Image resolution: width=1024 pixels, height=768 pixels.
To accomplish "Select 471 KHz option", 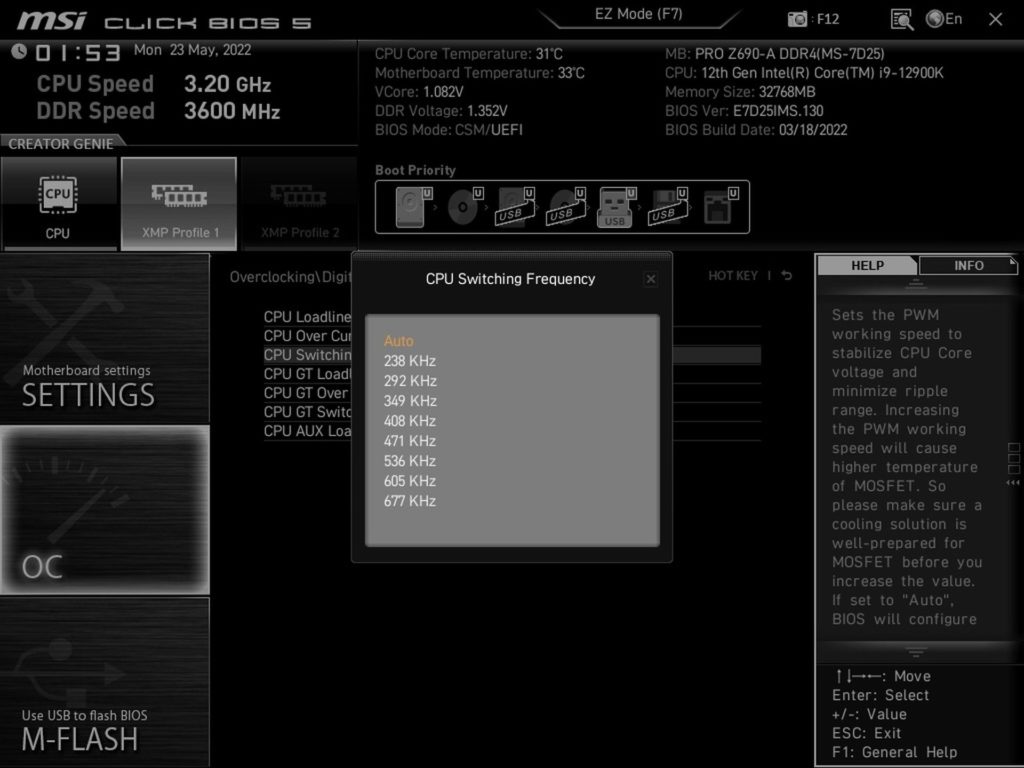I will (409, 441).
